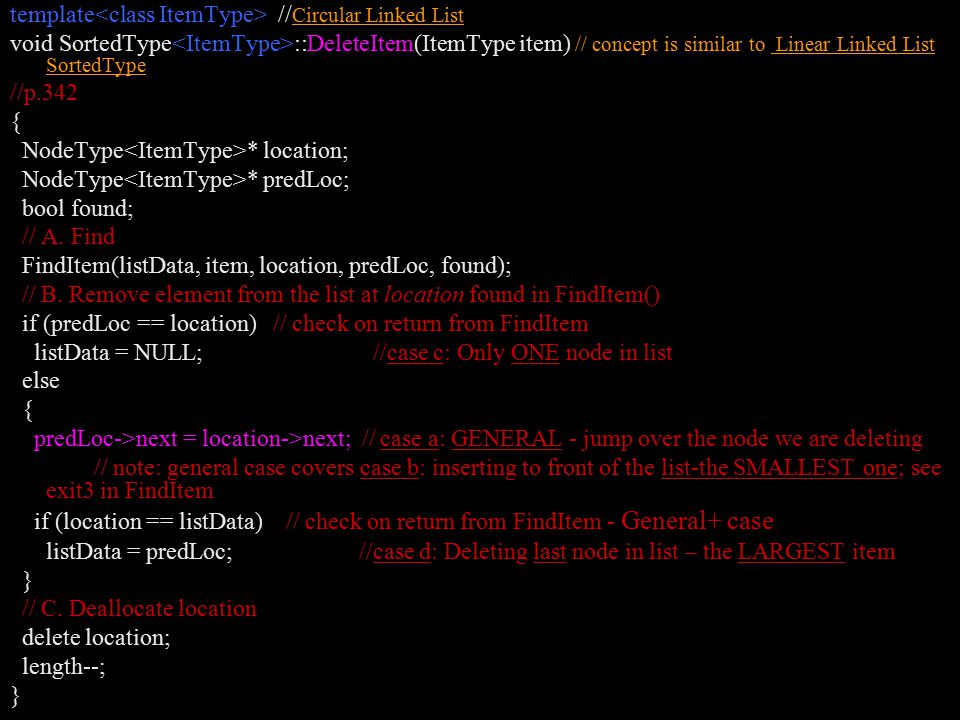
Task: Click '// check on return from FindItem' after predLoc
Action: click(430, 323)
